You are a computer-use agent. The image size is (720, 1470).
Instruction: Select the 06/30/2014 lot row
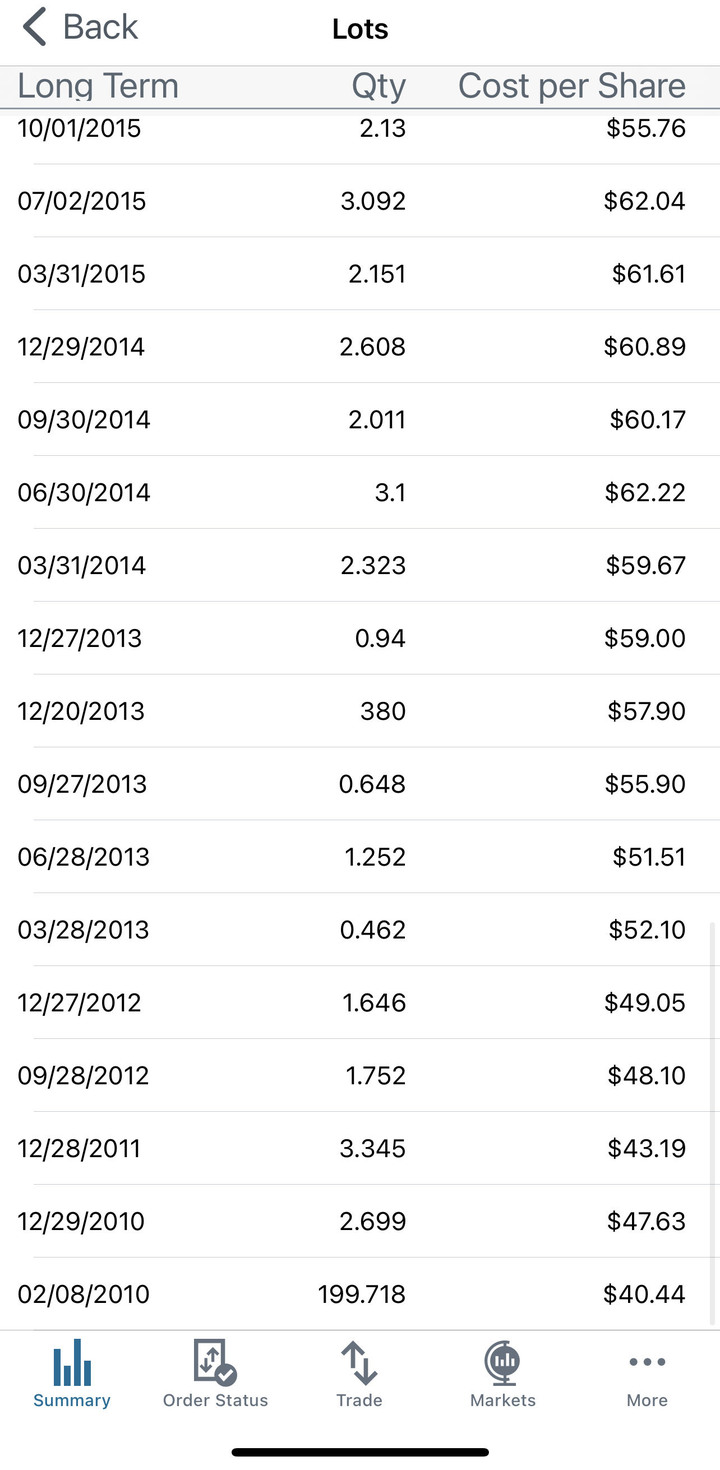point(360,492)
